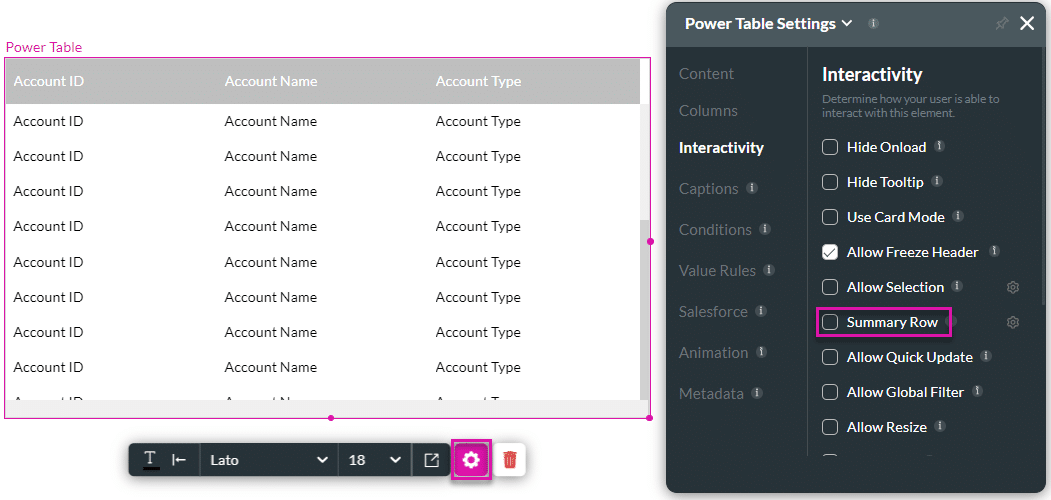Pin the Power Table Settings panel

pos(1001,24)
